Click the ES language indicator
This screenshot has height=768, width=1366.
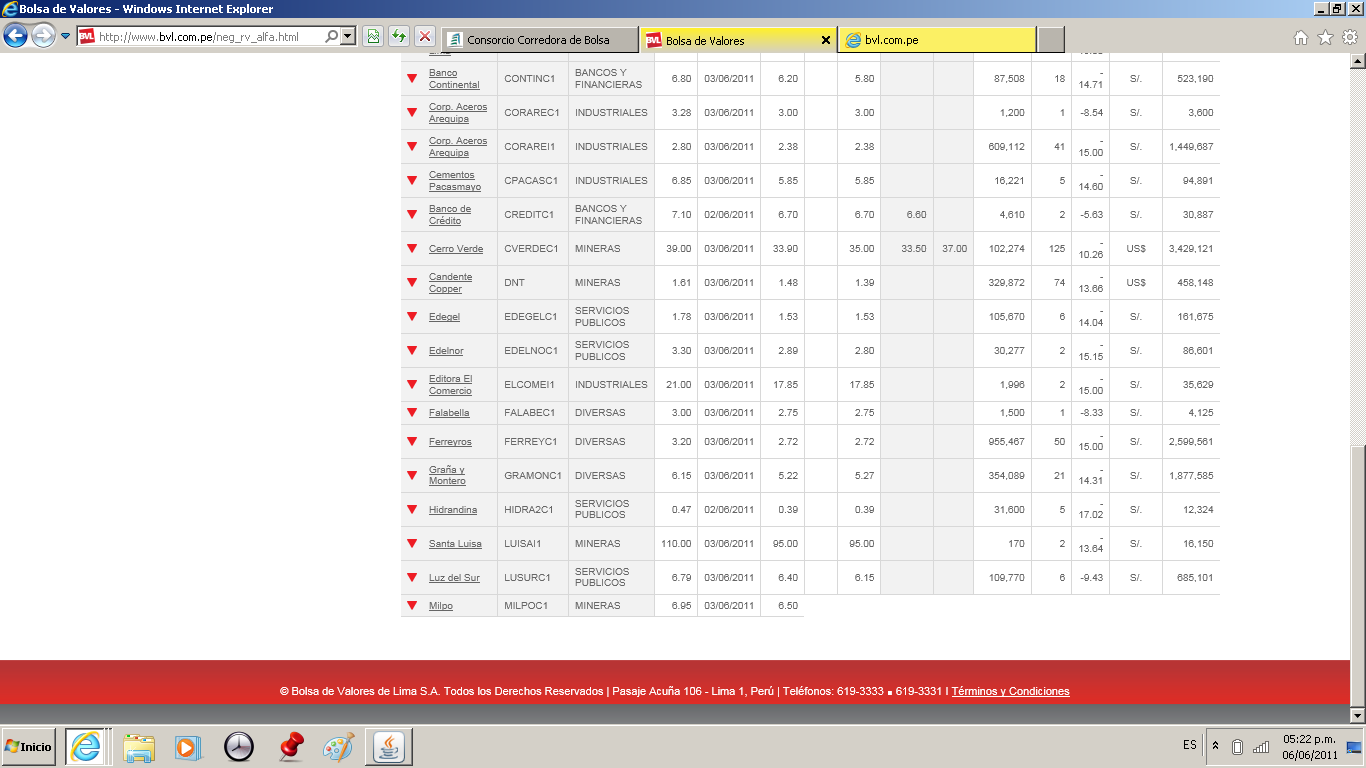tap(1189, 746)
